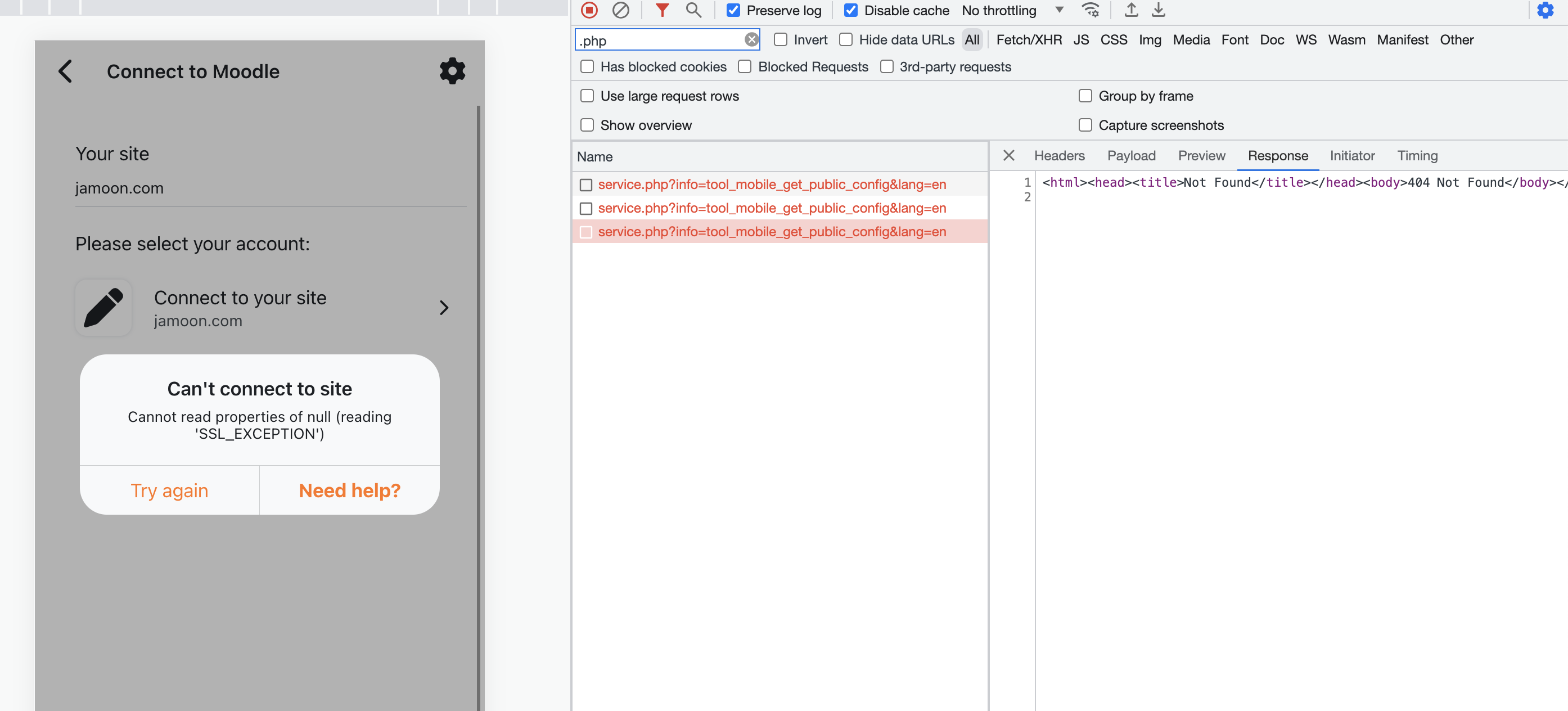The width and height of the screenshot is (1568, 711).
Task: Open Connect to your site chevron
Action: (444, 308)
